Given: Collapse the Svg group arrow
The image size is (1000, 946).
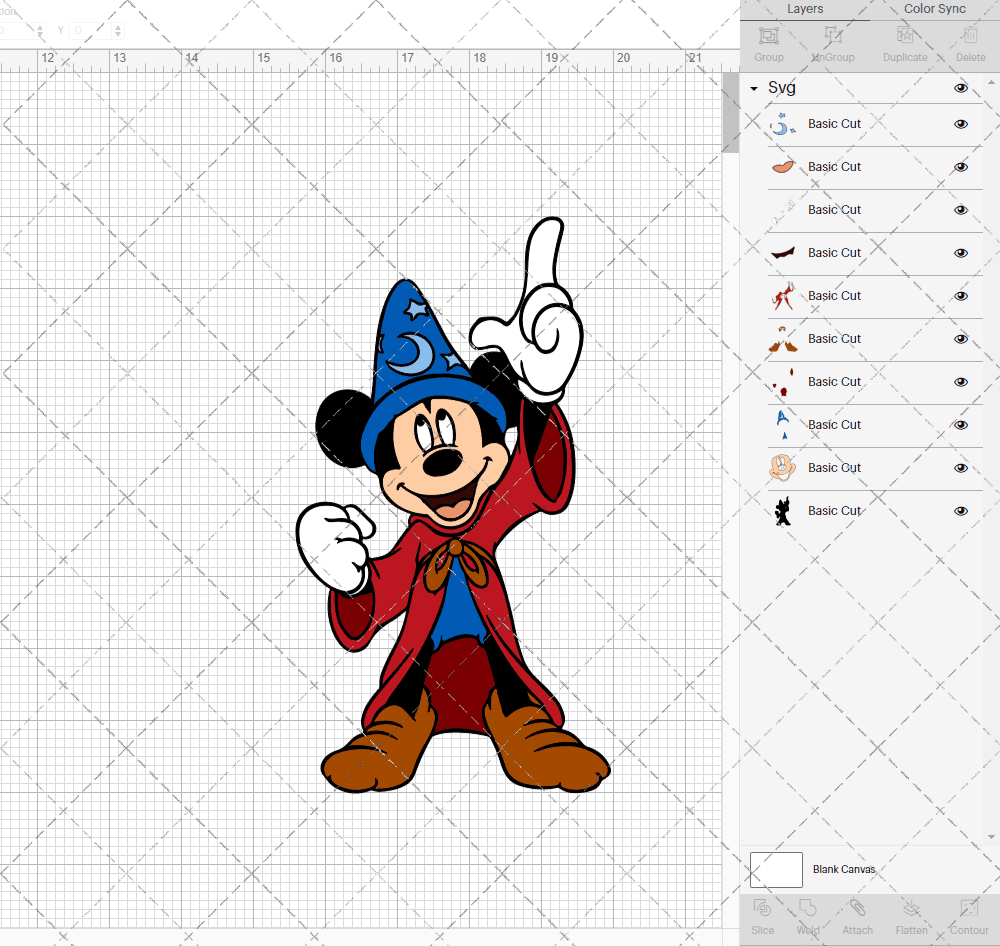Looking at the screenshot, I should tap(754, 89).
